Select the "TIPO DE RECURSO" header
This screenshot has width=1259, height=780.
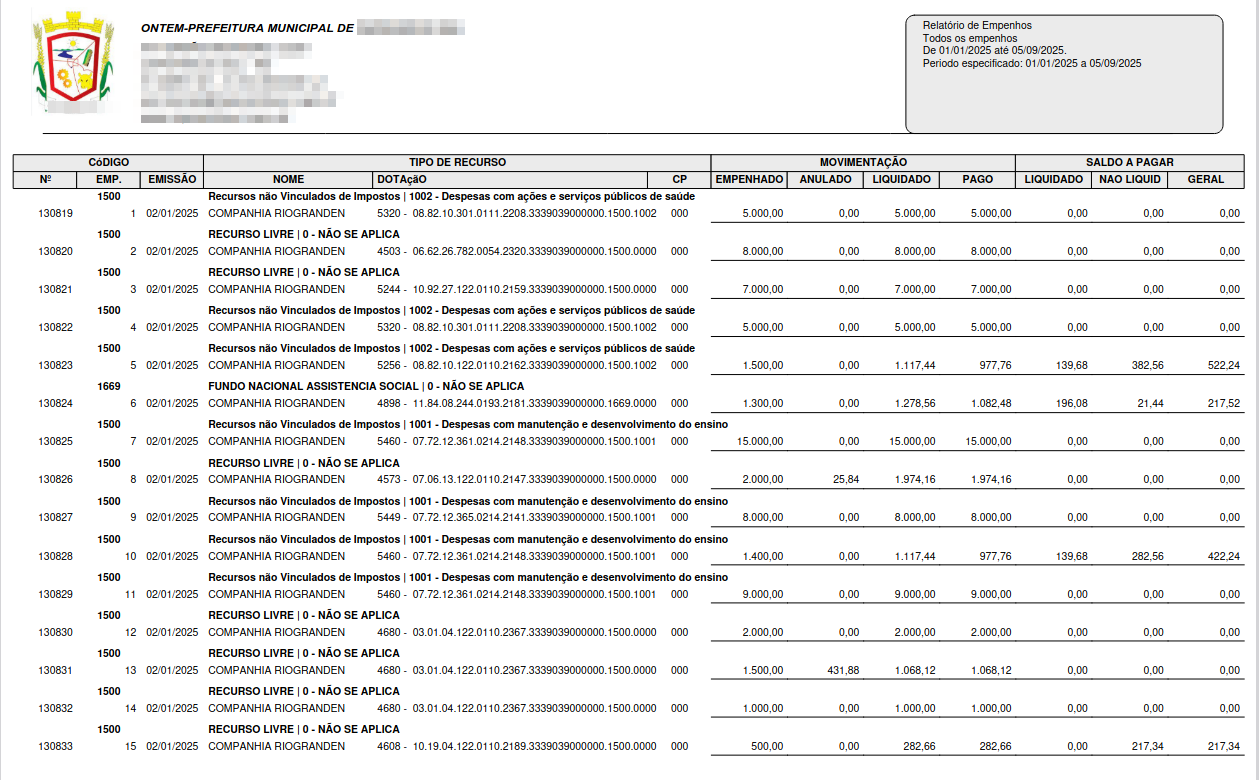coord(457,162)
